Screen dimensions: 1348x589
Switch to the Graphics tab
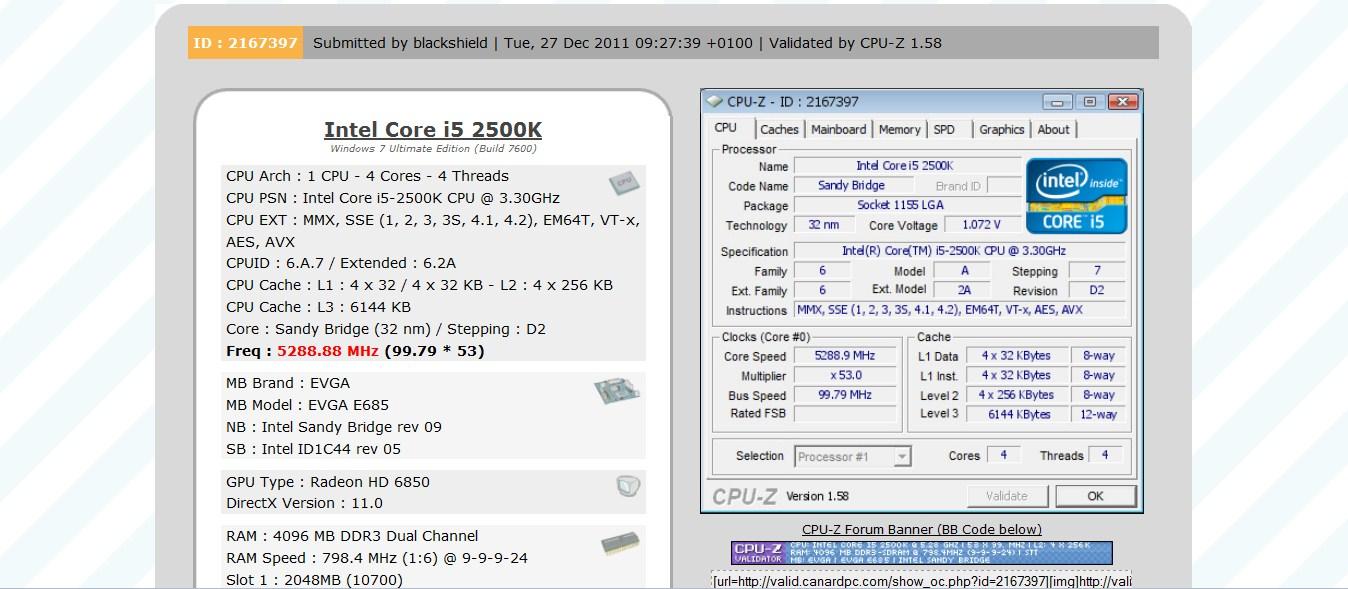point(1002,129)
